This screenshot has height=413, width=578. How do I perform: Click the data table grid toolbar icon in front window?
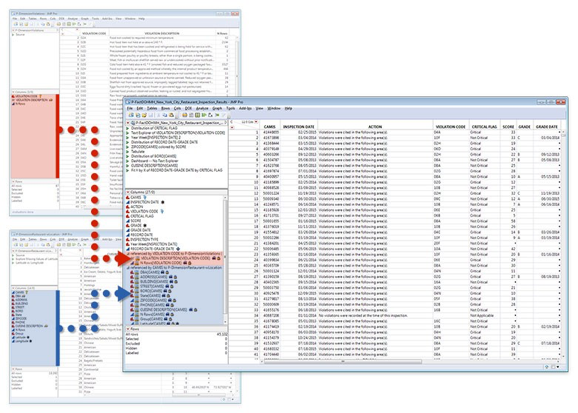coord(197,115)
